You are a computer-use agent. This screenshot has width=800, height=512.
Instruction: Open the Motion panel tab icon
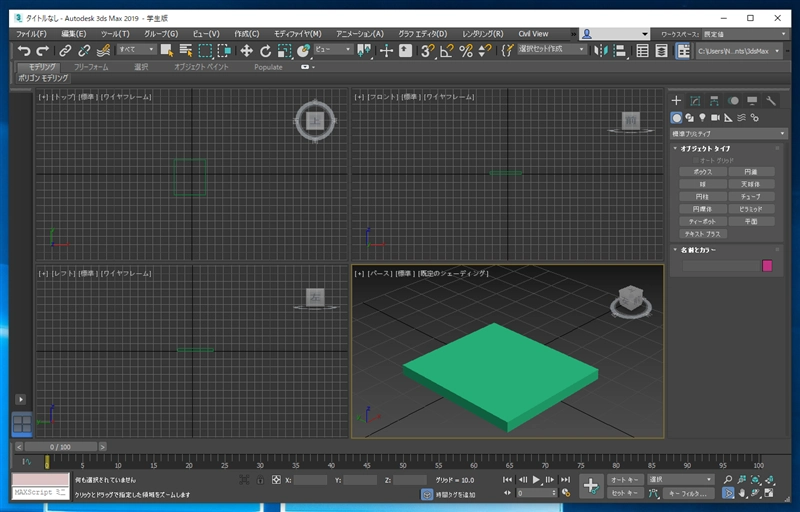tap(733, 100)
